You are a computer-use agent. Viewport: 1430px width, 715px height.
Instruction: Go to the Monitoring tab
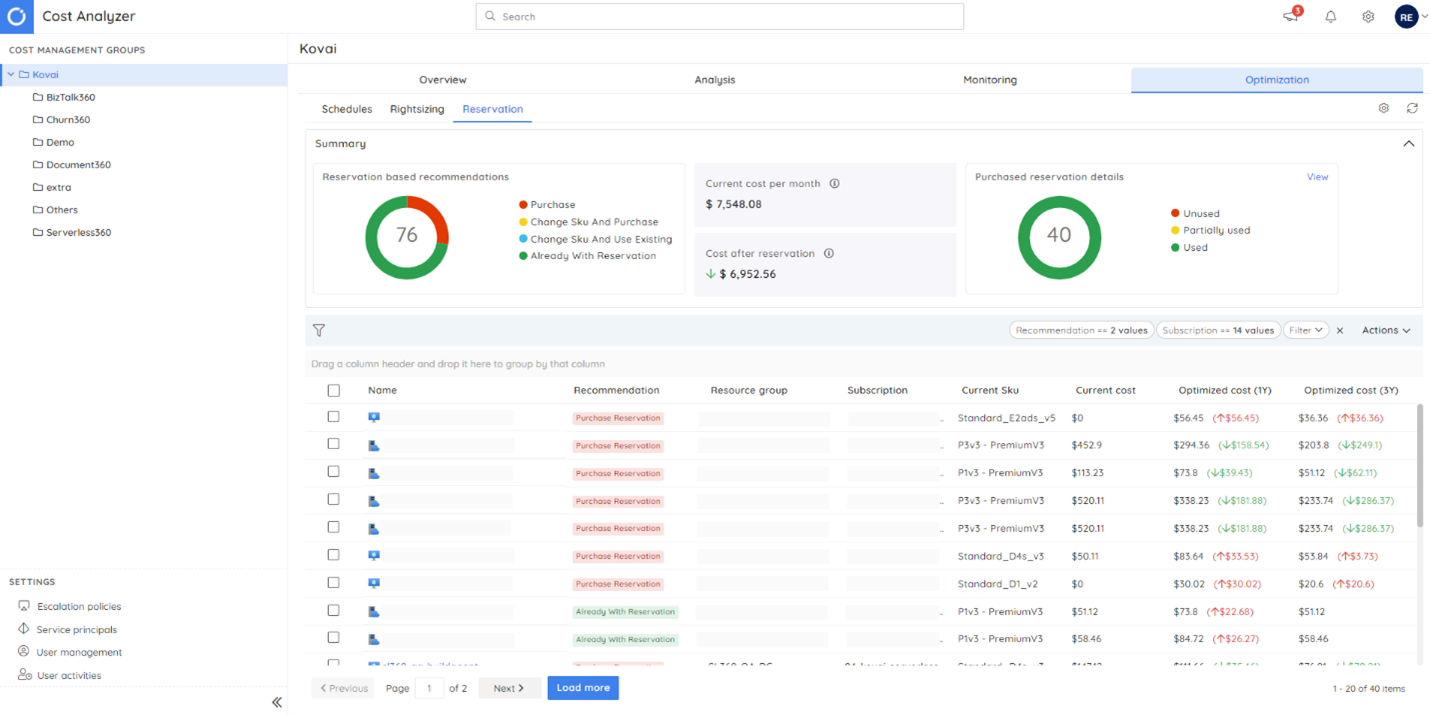click(x=989, y=79)
